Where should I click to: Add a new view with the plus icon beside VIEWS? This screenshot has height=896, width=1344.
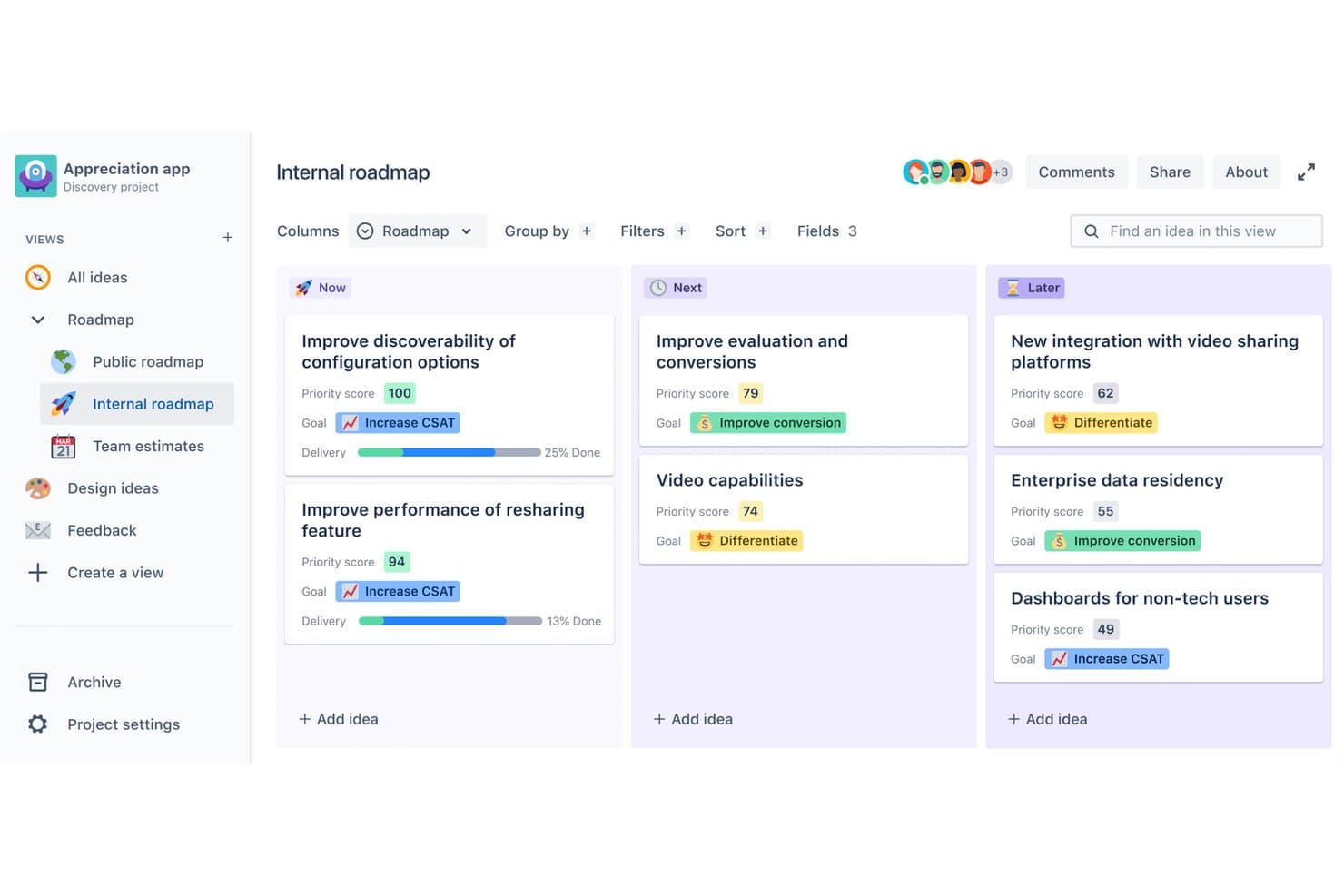228,238
